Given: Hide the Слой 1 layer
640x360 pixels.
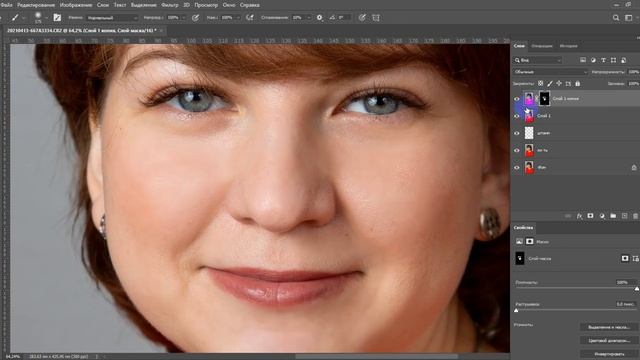Looking at the screenshot, I should [517, 116].
